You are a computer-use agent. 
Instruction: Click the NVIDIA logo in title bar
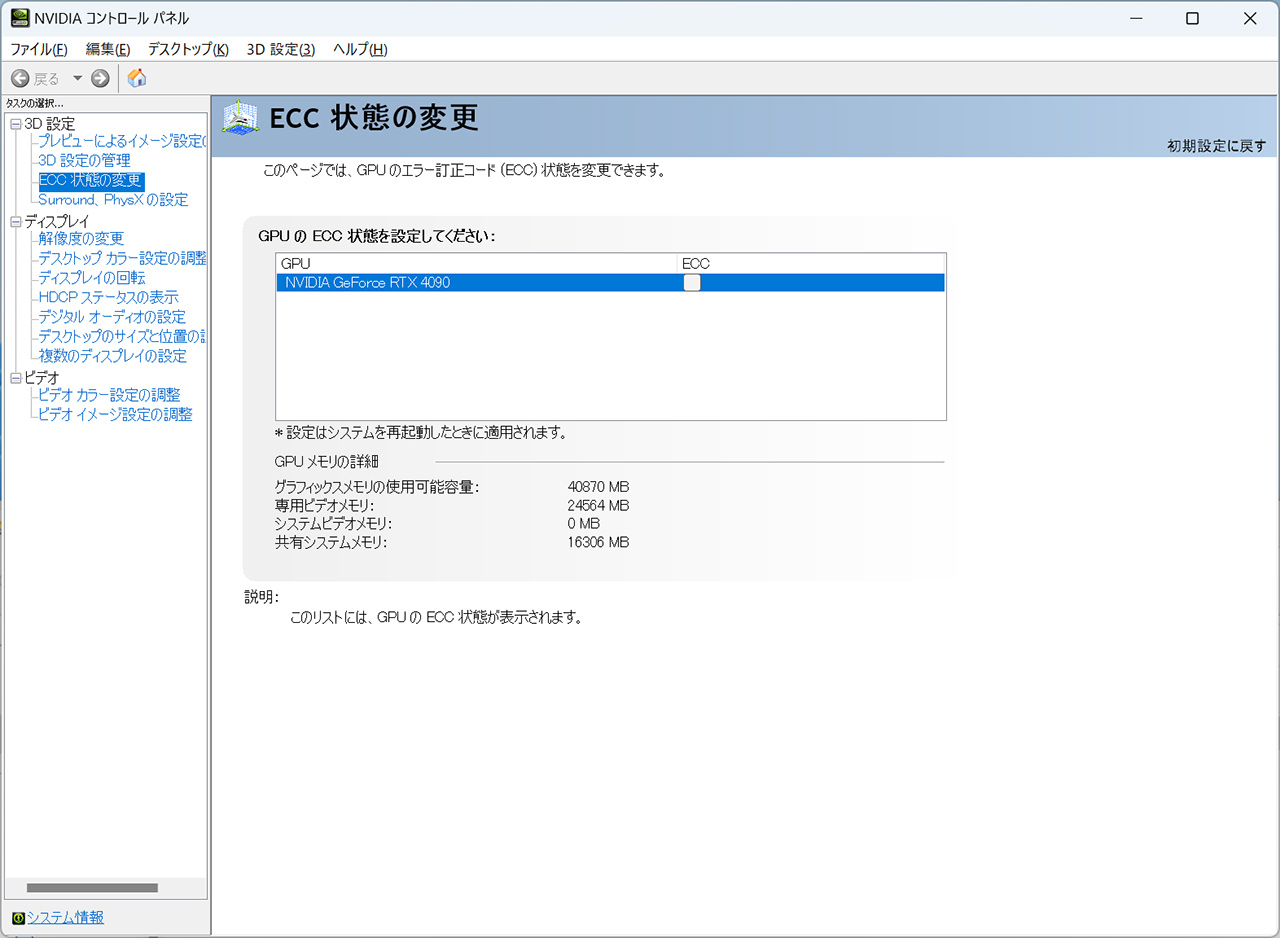pyautogui.click(x=19, y=18)
